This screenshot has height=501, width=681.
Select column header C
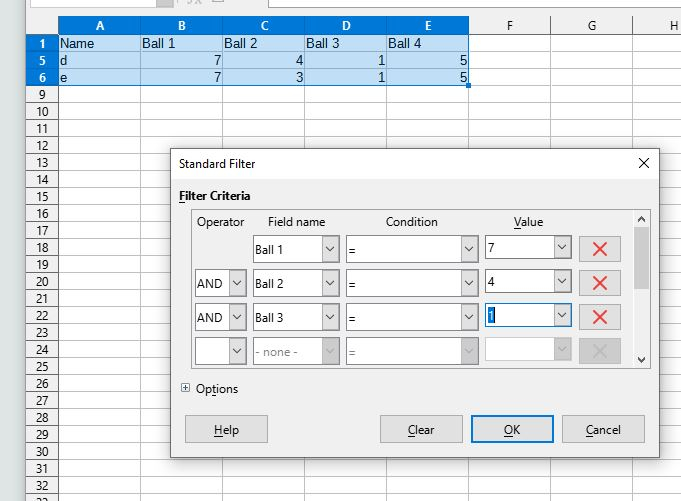[x=263, y=26]
